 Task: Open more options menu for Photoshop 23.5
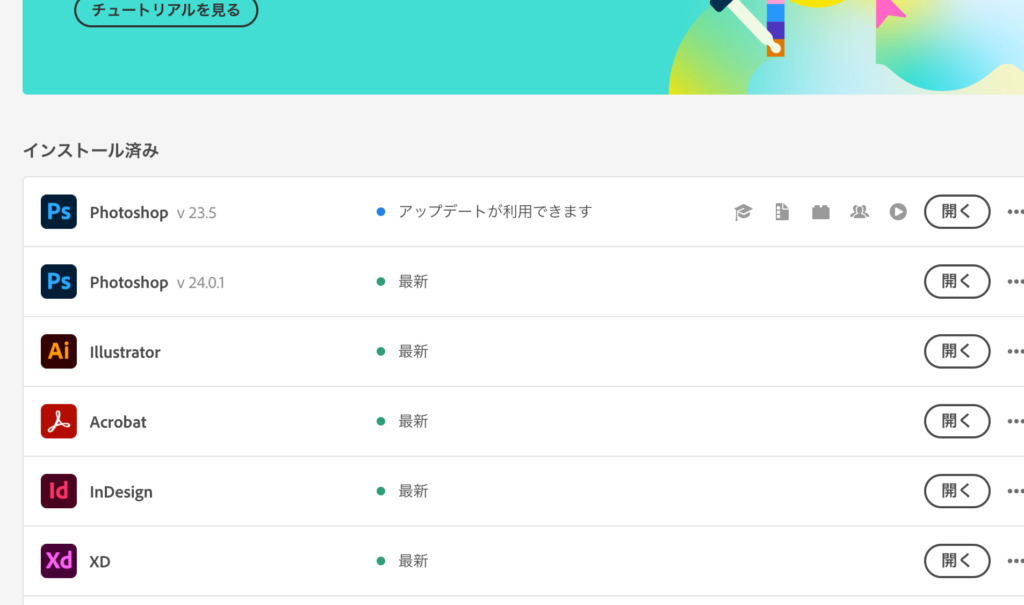1016,212
